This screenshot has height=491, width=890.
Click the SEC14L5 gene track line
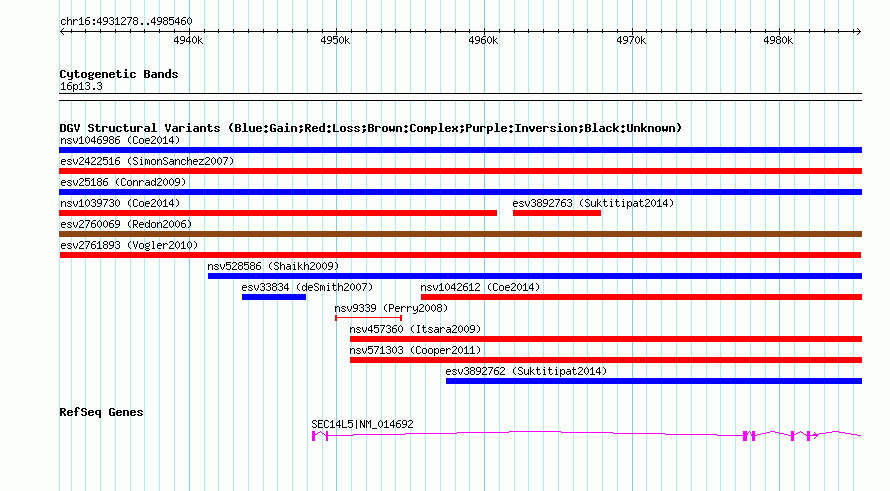click(586, 435)
